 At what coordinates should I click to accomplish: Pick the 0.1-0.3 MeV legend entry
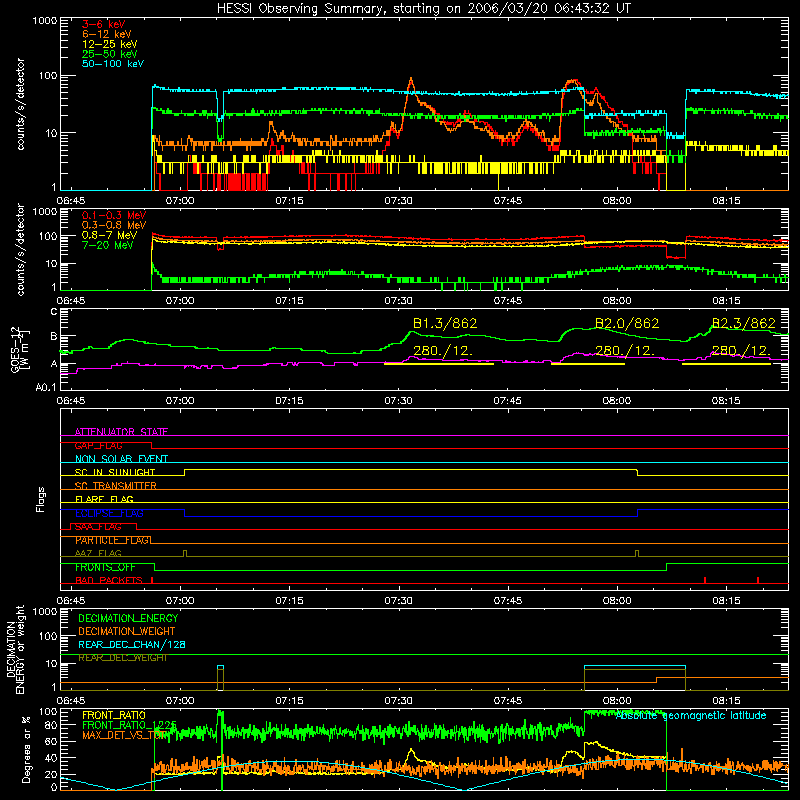[x=114, y=215]
